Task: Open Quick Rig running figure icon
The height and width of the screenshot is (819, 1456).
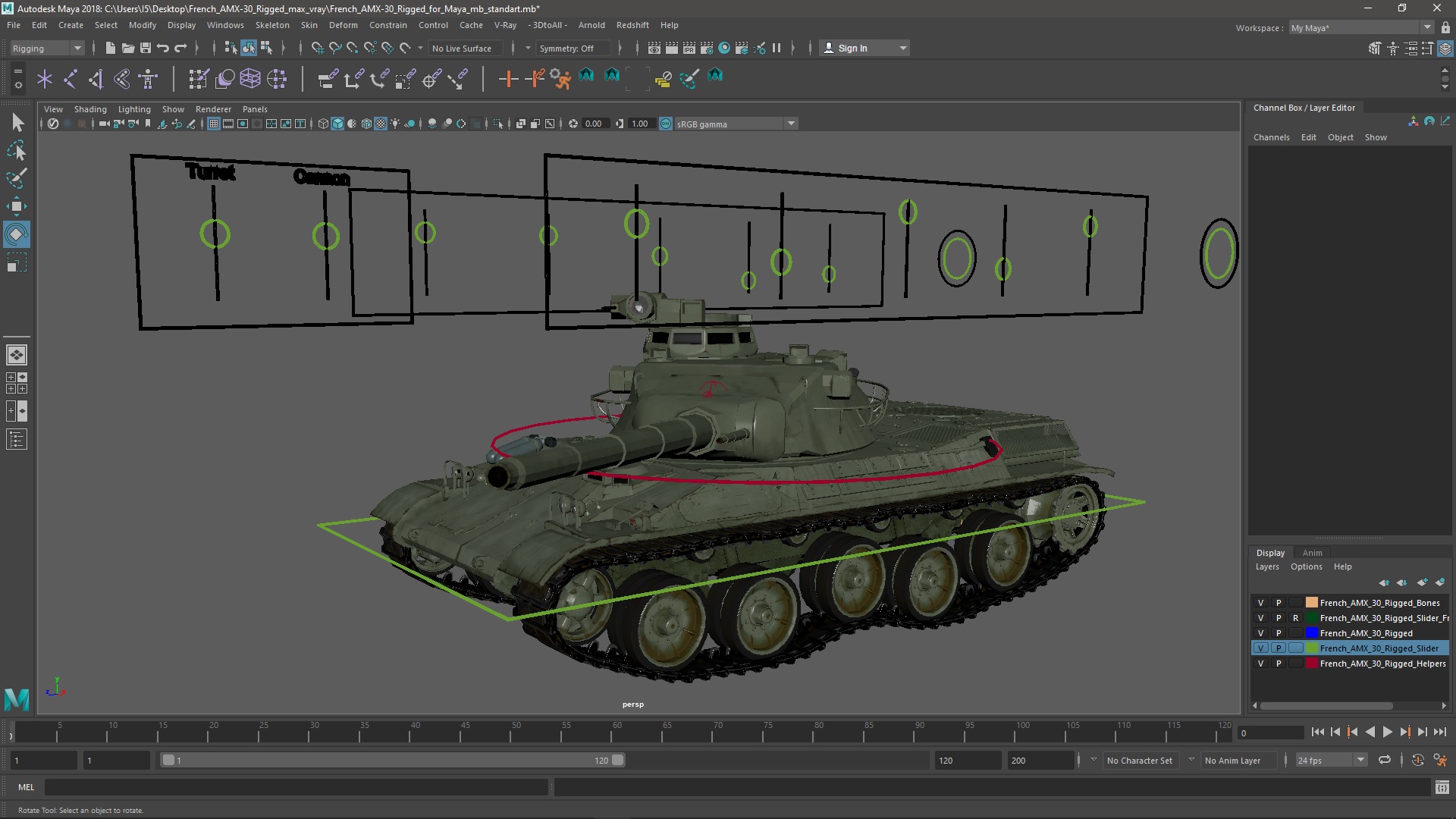Action: (560, 78)
